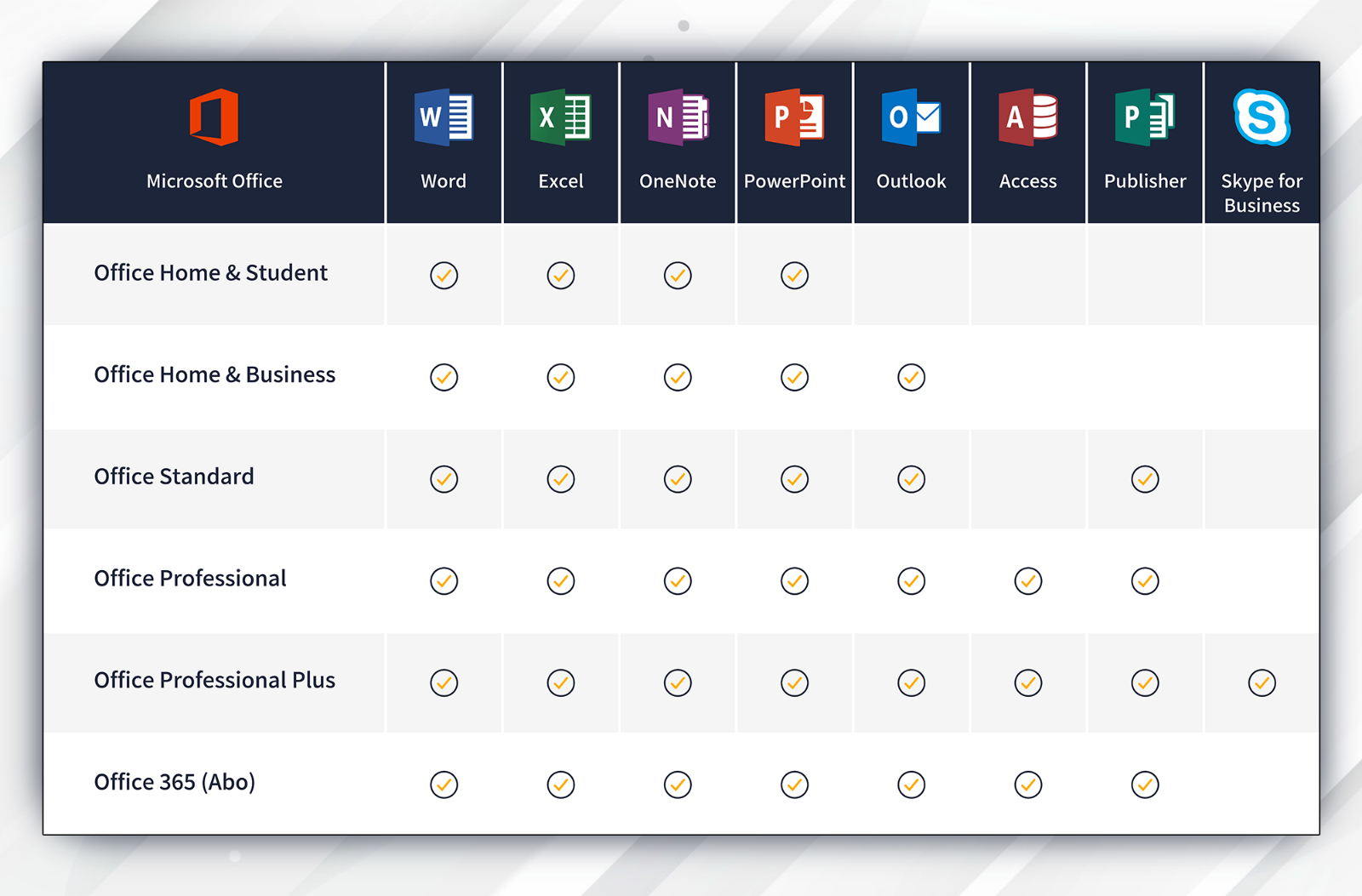Viewport: 1362px width, 896px height.
Task: Click the Publisher app icon
Action: tap(1145, 117)
